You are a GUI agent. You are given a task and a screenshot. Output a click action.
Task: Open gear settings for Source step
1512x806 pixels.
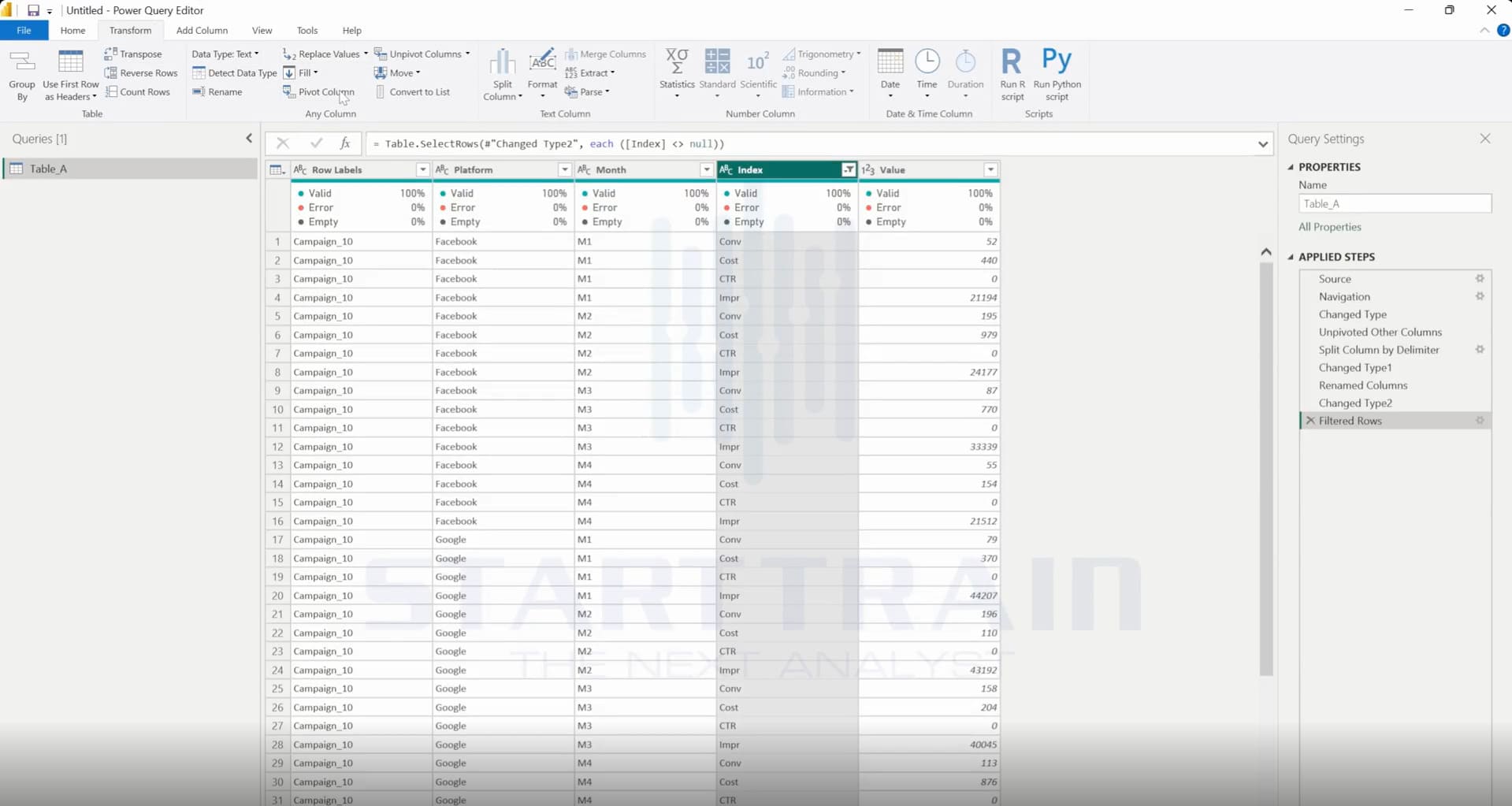pyautogui.click(x=1480, y=279)
